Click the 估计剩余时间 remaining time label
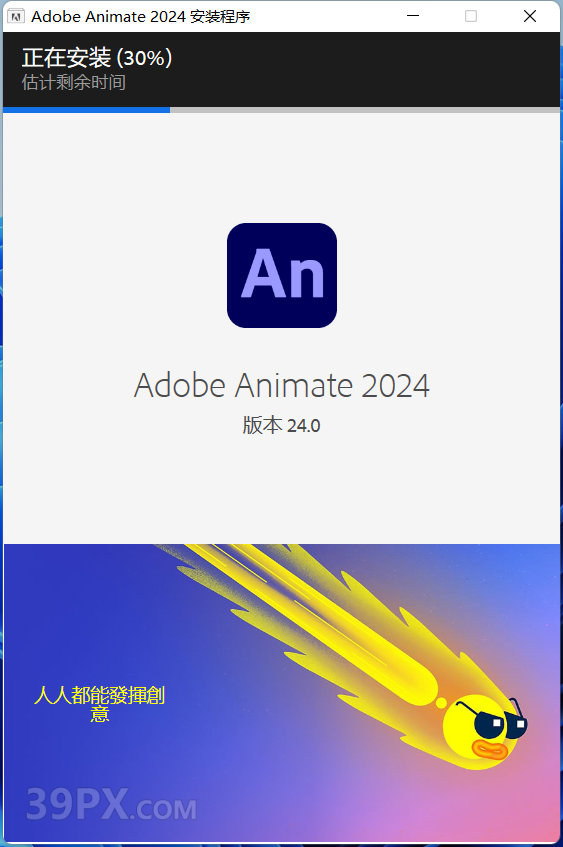563x847 pixels. [74, 82]
